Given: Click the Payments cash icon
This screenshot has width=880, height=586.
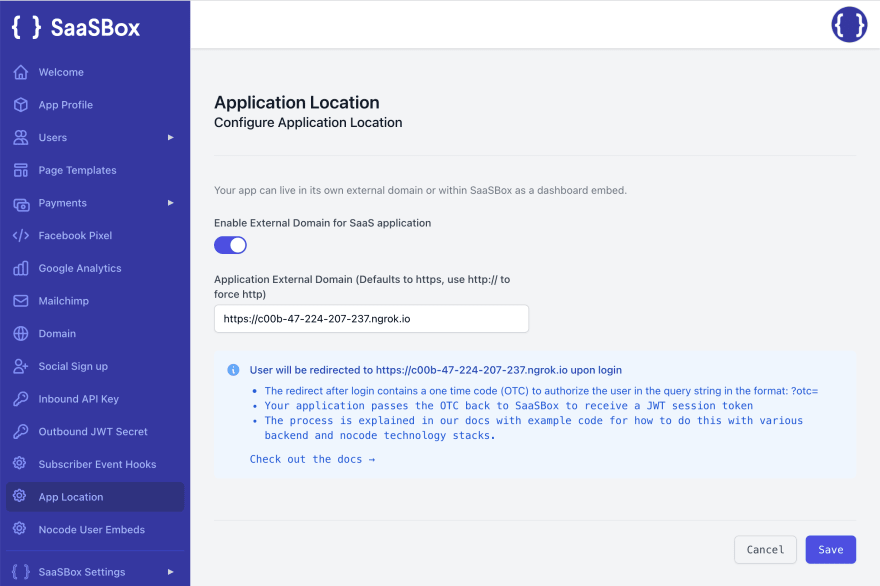Looking at the screenshot, I should [x=21, y=203].
